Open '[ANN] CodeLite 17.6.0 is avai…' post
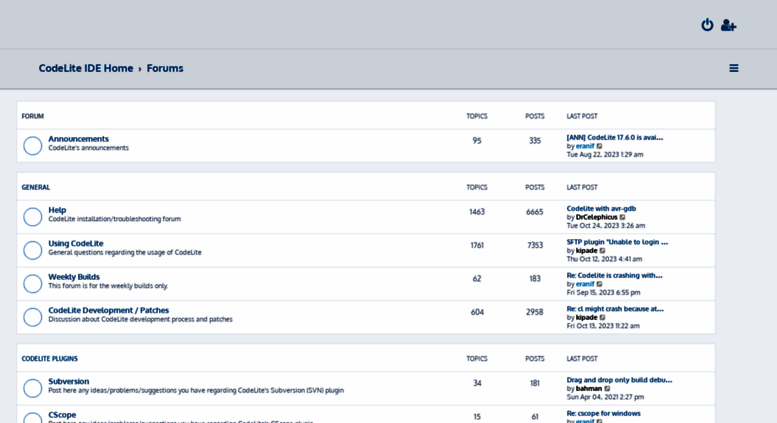Viewport: 777px width, 423px height. pos(614,137)
